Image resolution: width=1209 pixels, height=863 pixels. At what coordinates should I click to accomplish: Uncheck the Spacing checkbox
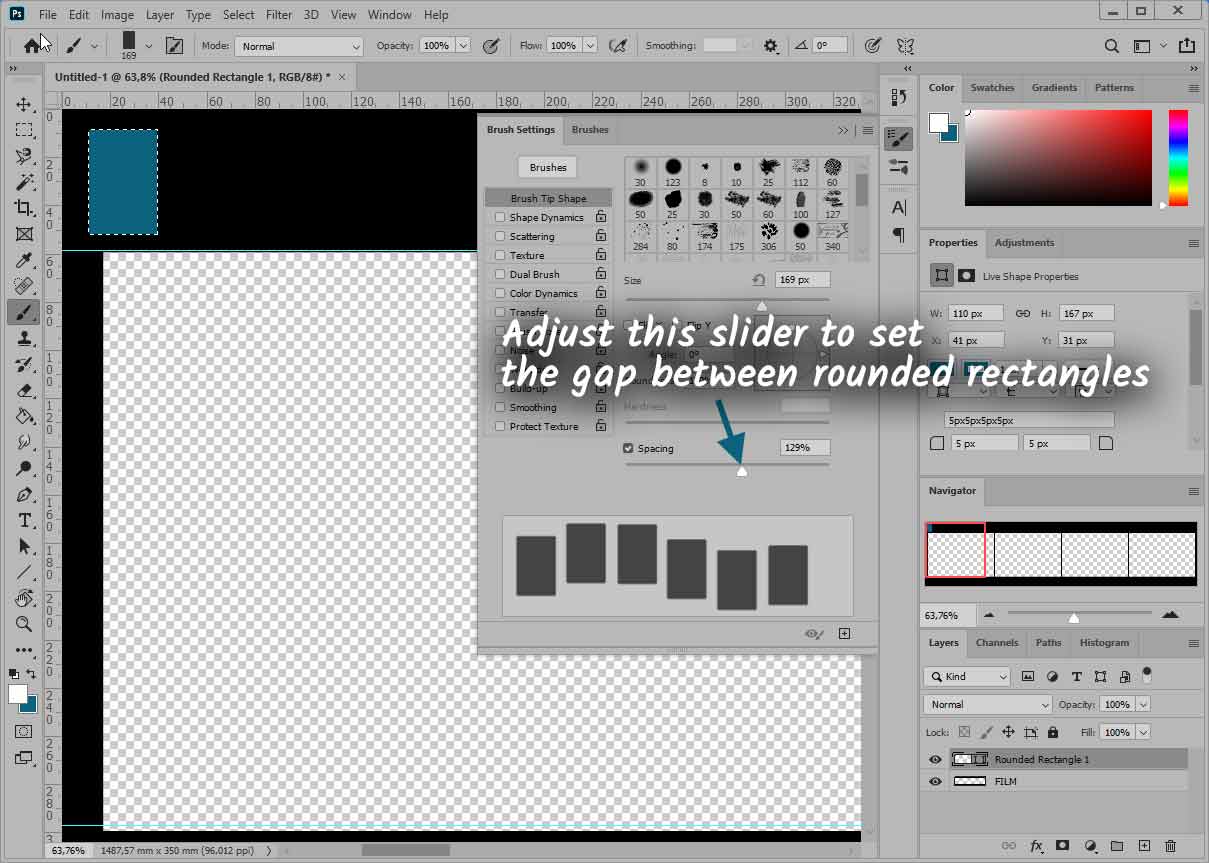click(x=628, y=448)
